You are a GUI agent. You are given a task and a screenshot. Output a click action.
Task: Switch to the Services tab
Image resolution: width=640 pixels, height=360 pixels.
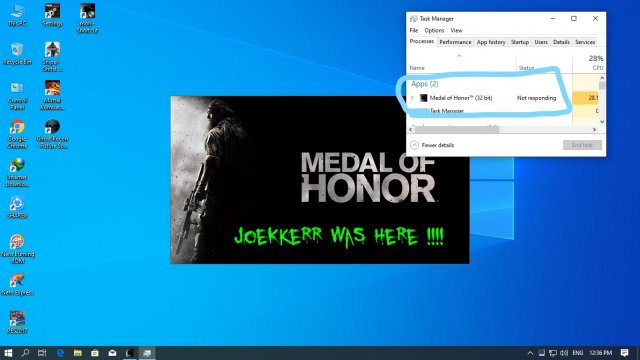pos(585,42)
